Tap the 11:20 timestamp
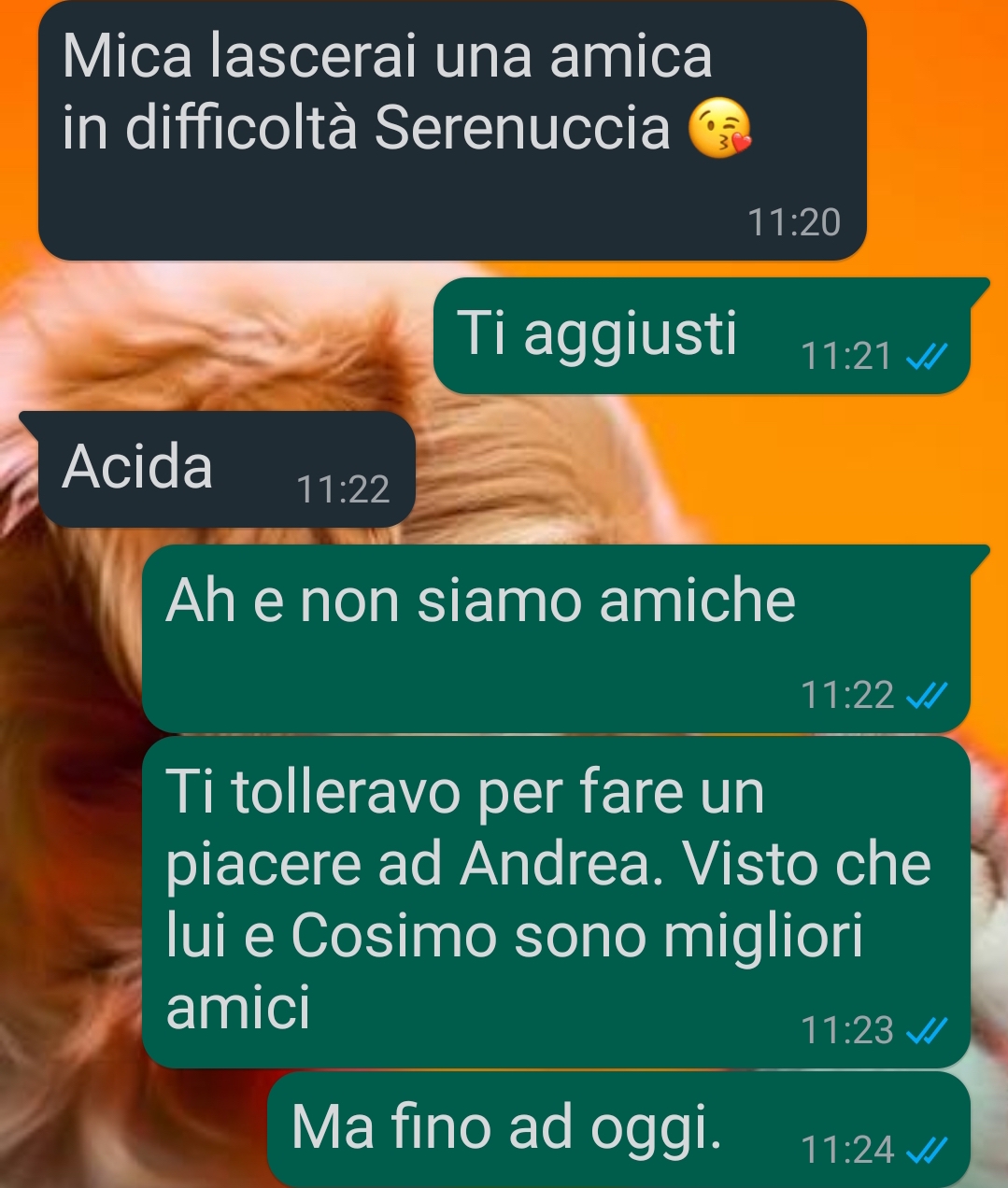Viewport: 1008px width, 1188px height. 794,222
